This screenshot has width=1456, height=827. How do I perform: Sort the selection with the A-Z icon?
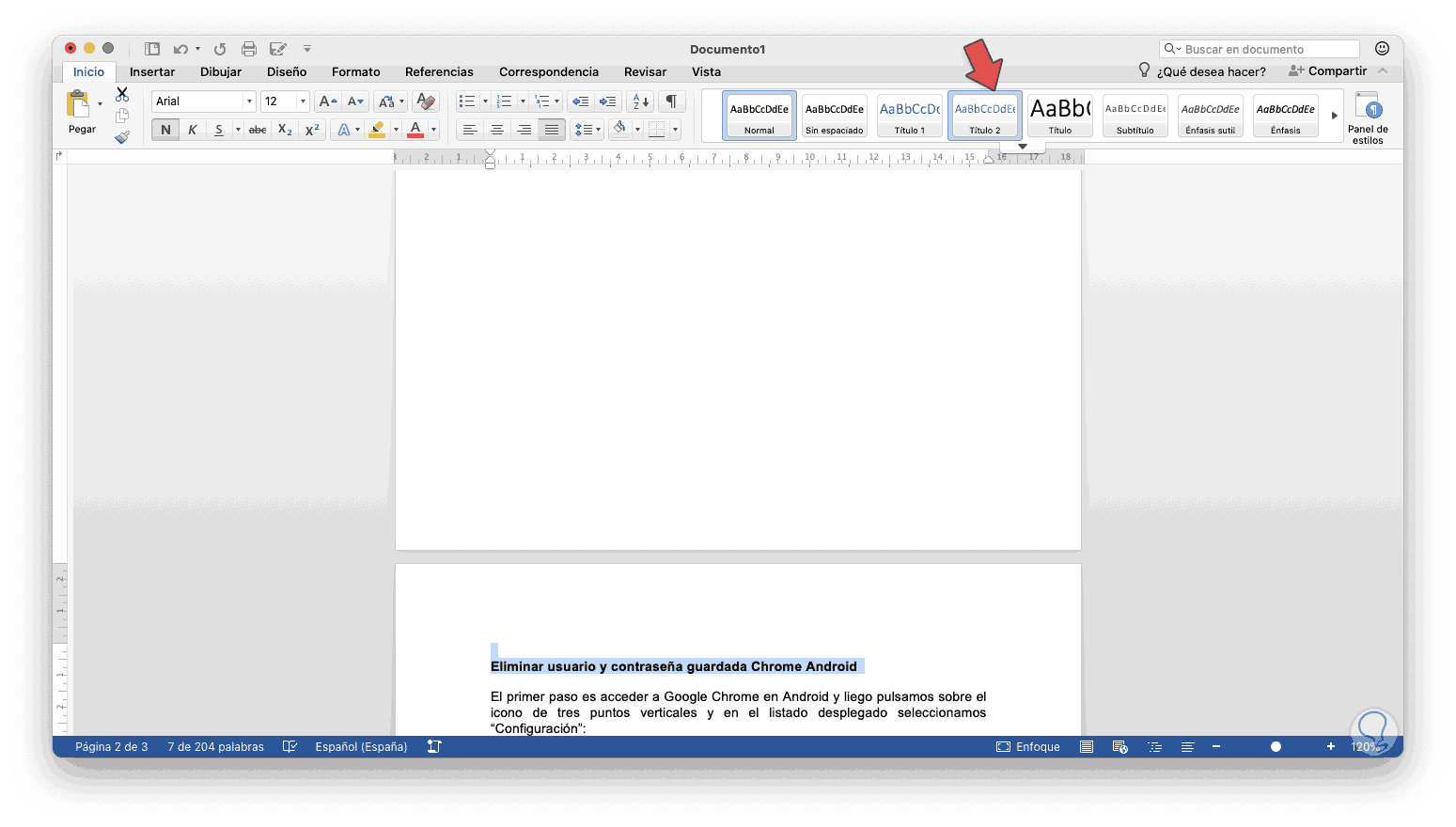640,101
